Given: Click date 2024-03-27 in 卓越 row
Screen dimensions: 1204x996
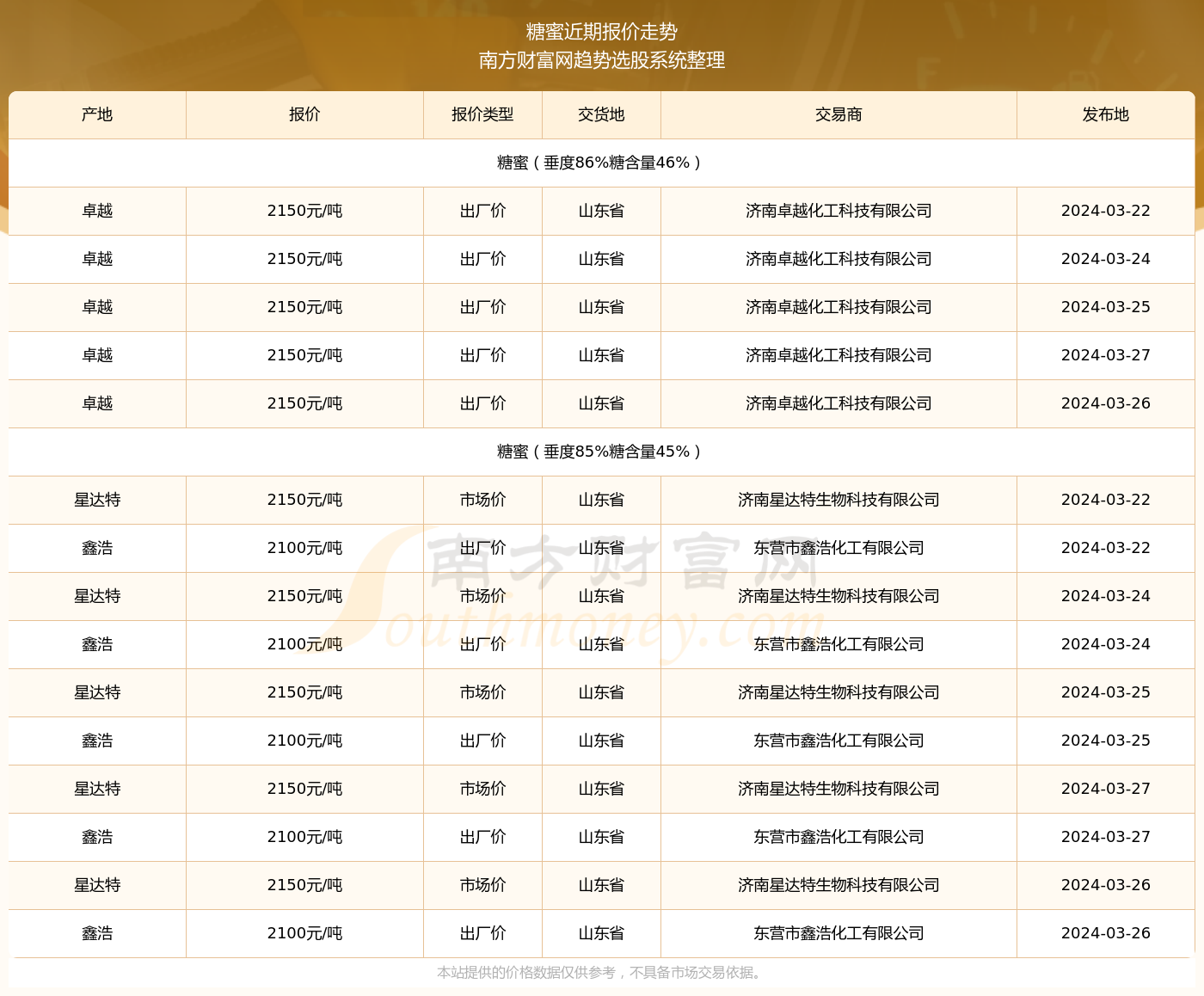Looking at the screenshot, I should click(1105, 355).
